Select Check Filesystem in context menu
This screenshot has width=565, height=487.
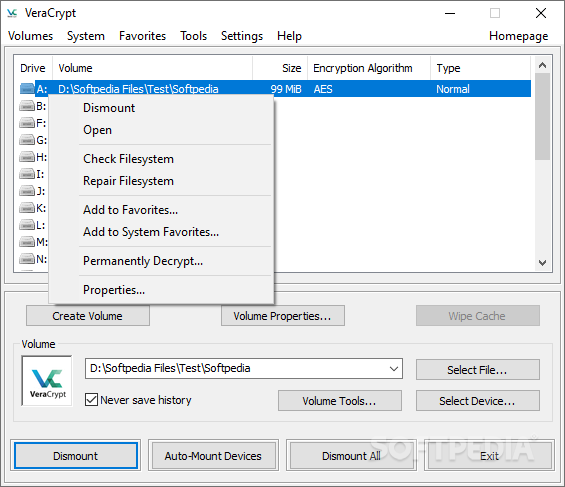pyautogui.click(x=161, y=159)
